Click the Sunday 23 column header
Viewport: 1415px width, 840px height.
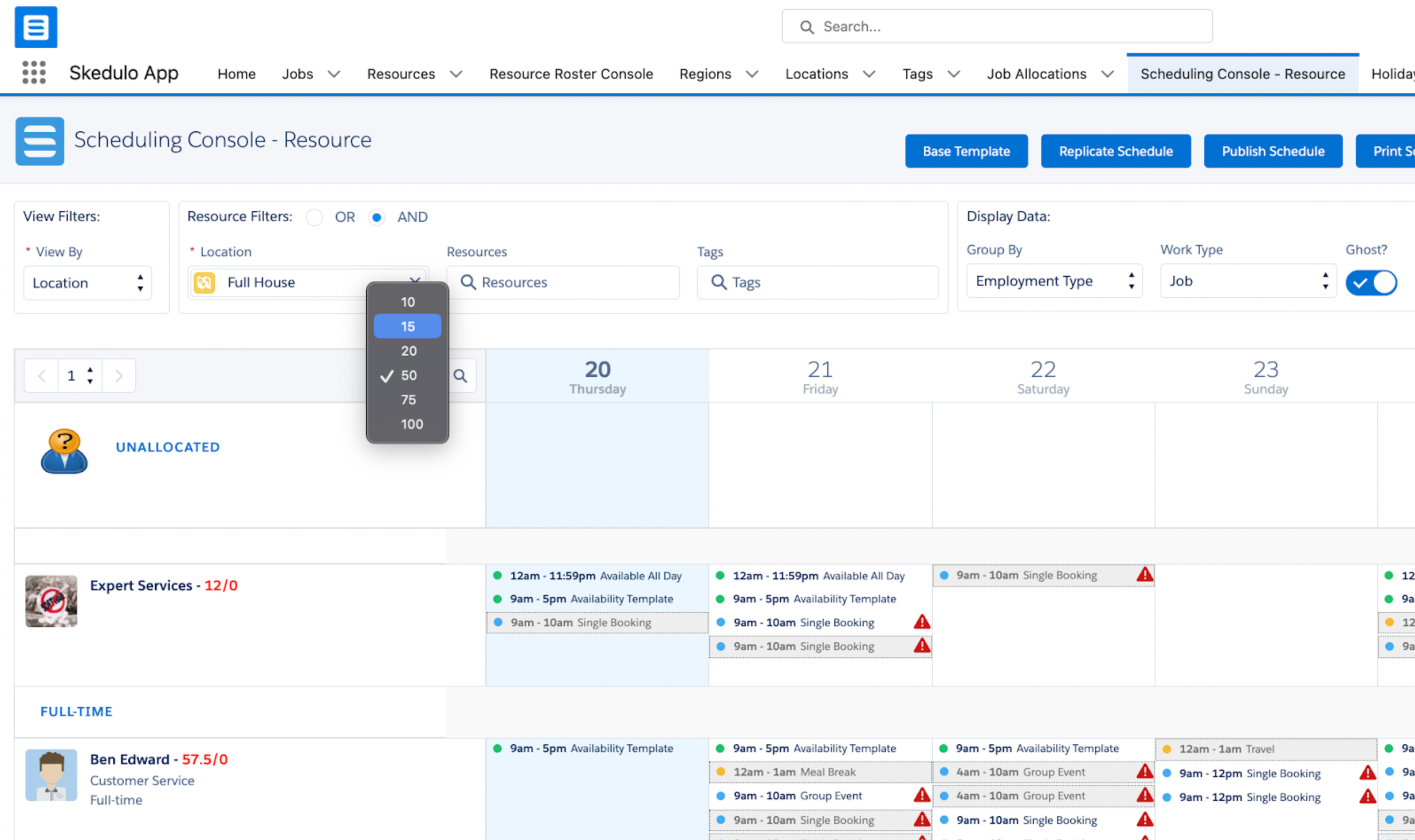pos(1266,376)
